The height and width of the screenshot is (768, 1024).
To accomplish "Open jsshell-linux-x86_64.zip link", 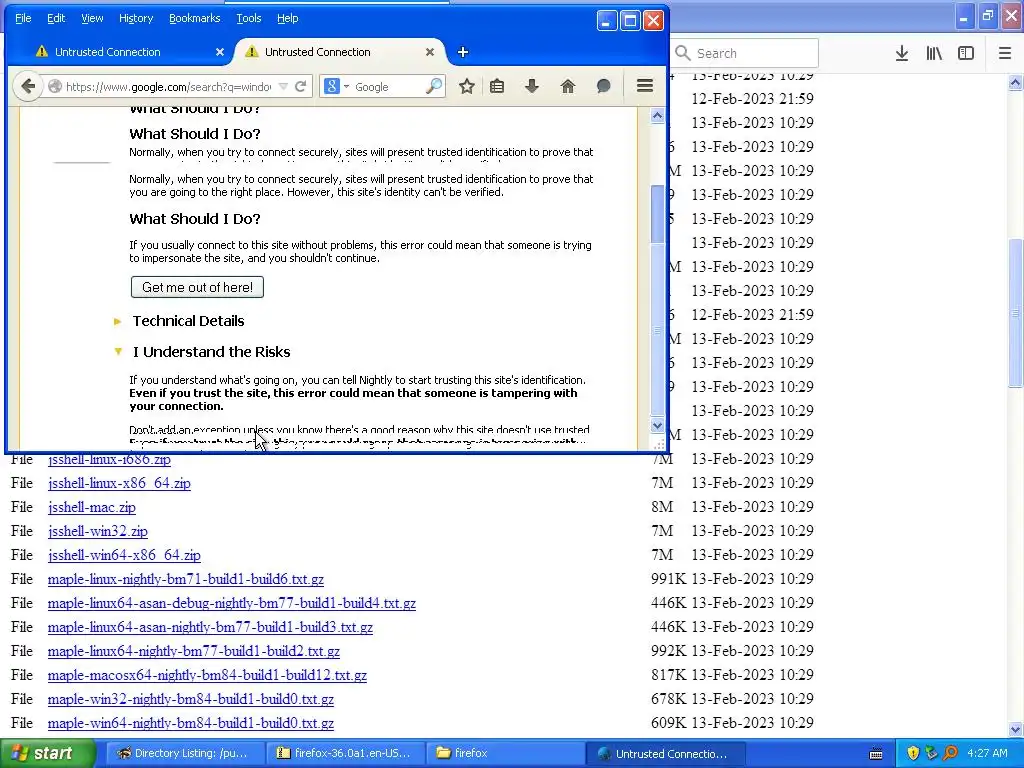I will [119, 483].
